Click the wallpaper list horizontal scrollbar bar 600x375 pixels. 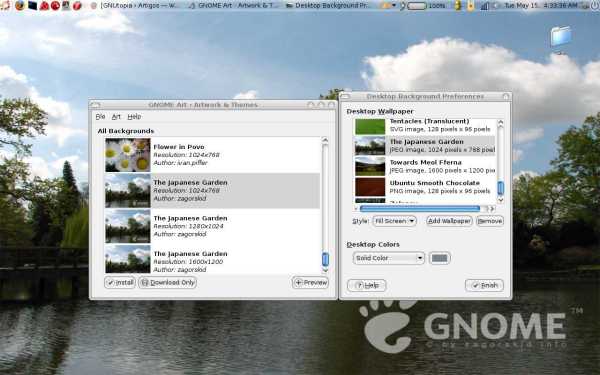(x=420, y=209)
